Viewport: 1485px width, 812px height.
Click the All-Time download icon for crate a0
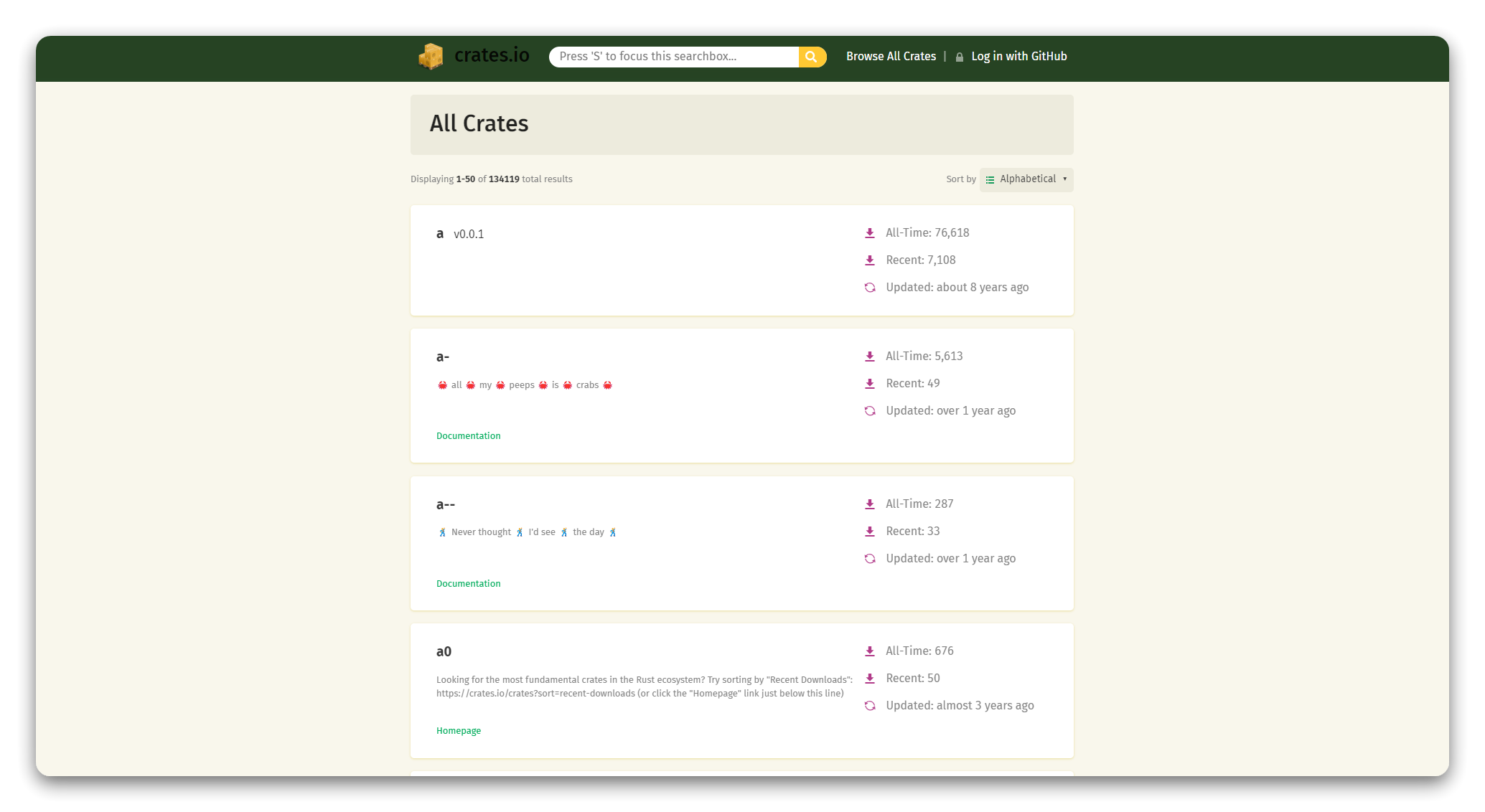870,651
